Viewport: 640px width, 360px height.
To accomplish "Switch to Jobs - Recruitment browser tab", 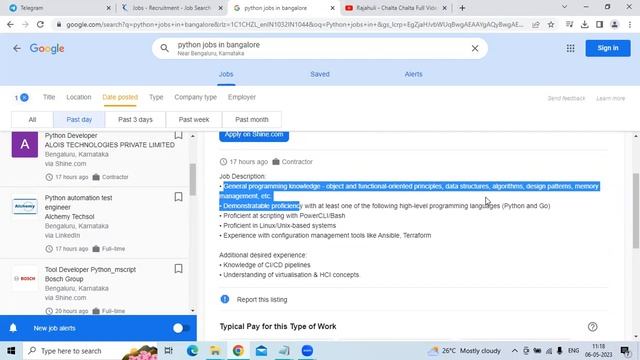I will 172,8.
